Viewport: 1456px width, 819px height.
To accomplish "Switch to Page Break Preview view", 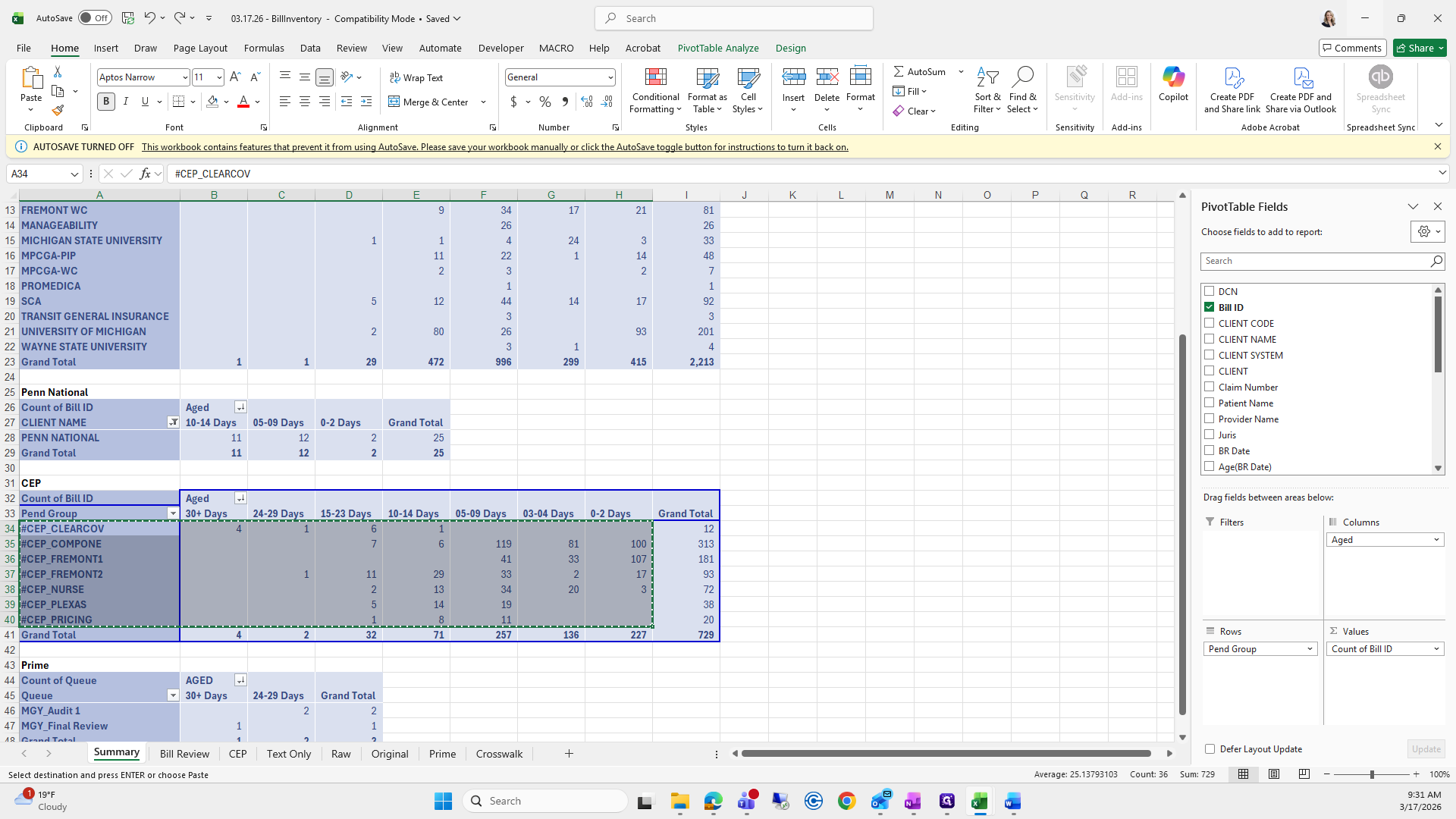I will pos(1304,774).
